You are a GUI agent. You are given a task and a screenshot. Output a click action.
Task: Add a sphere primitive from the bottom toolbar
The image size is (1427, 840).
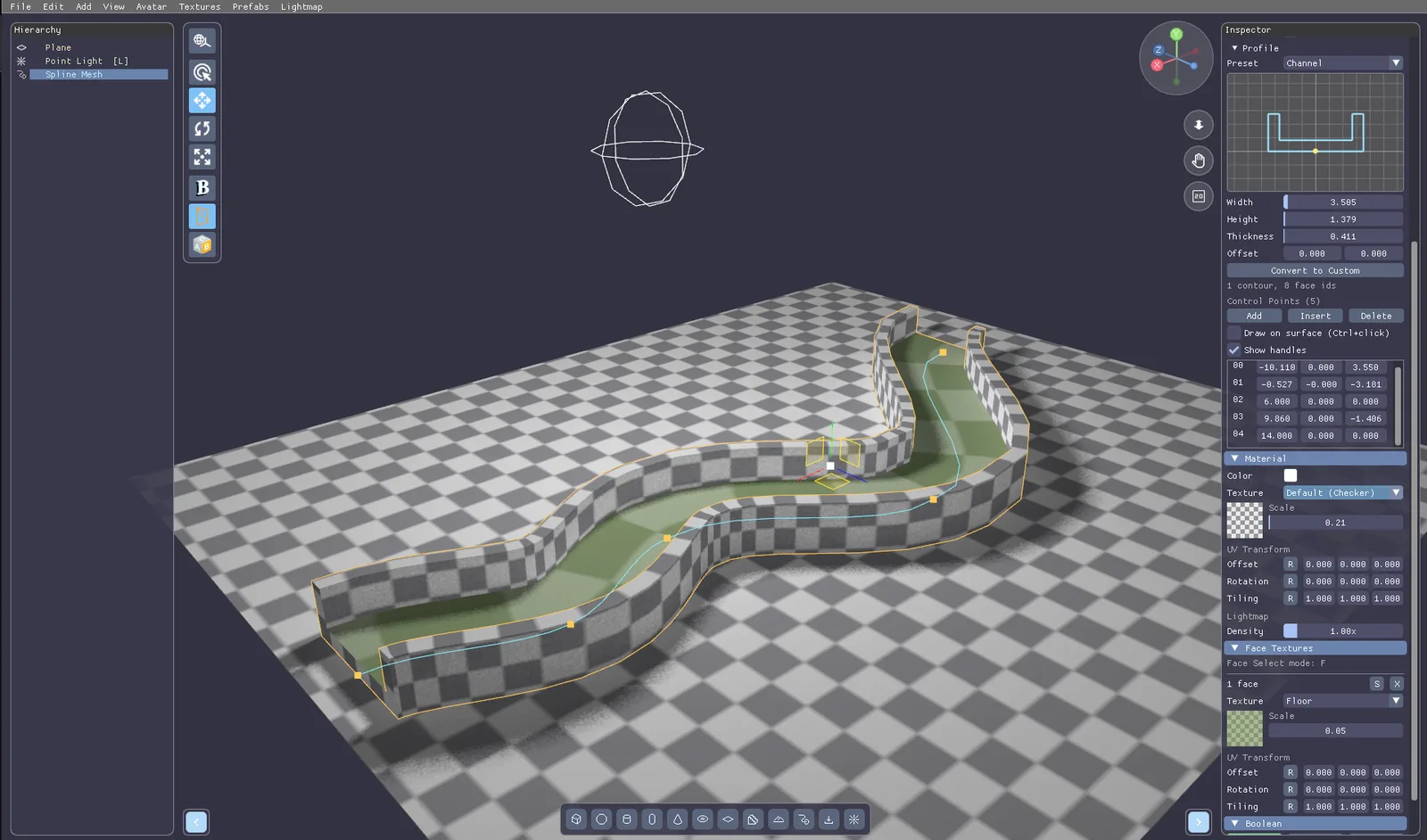point(602,819)
